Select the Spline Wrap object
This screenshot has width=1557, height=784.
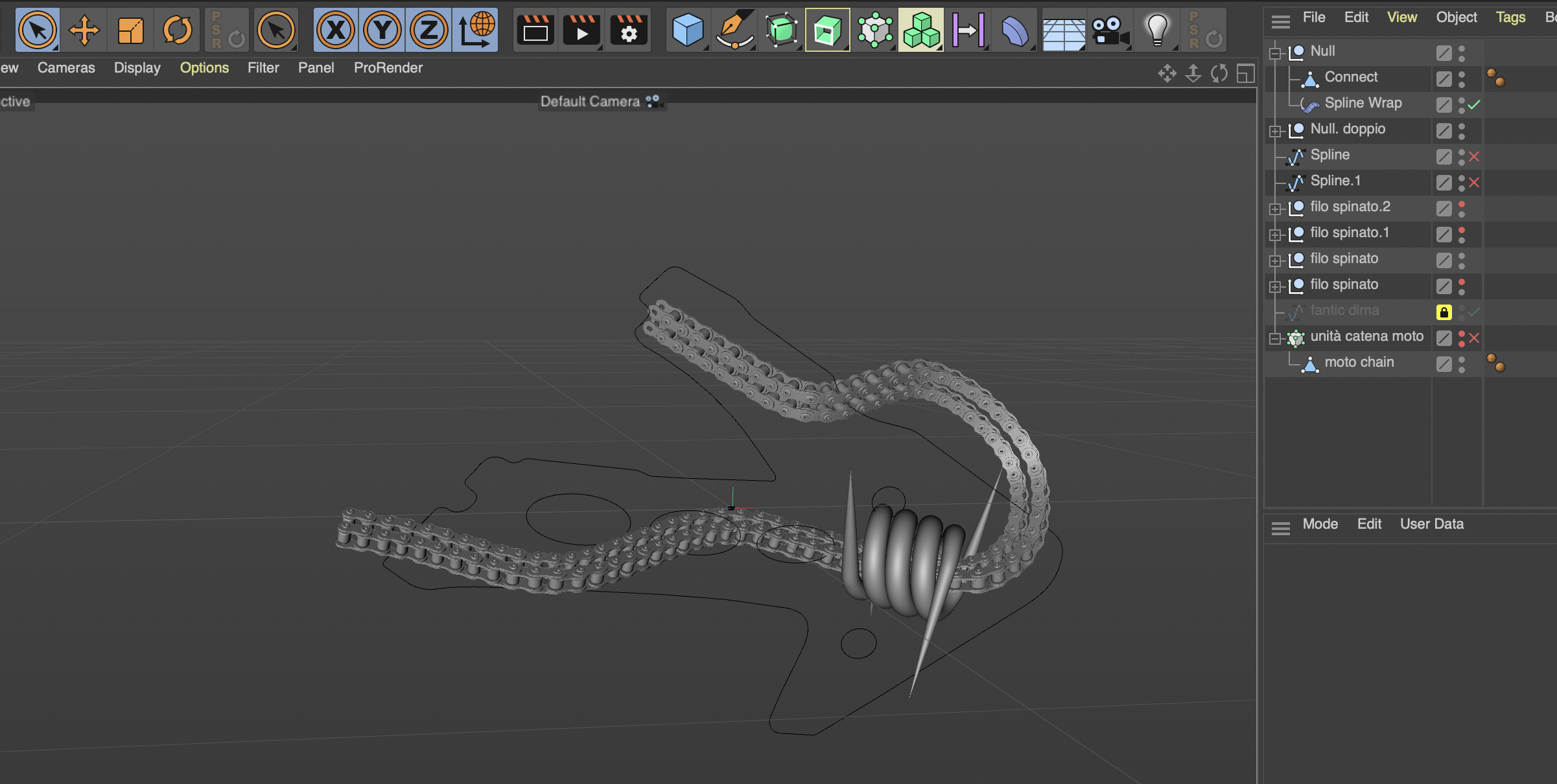pos(1363,103)
